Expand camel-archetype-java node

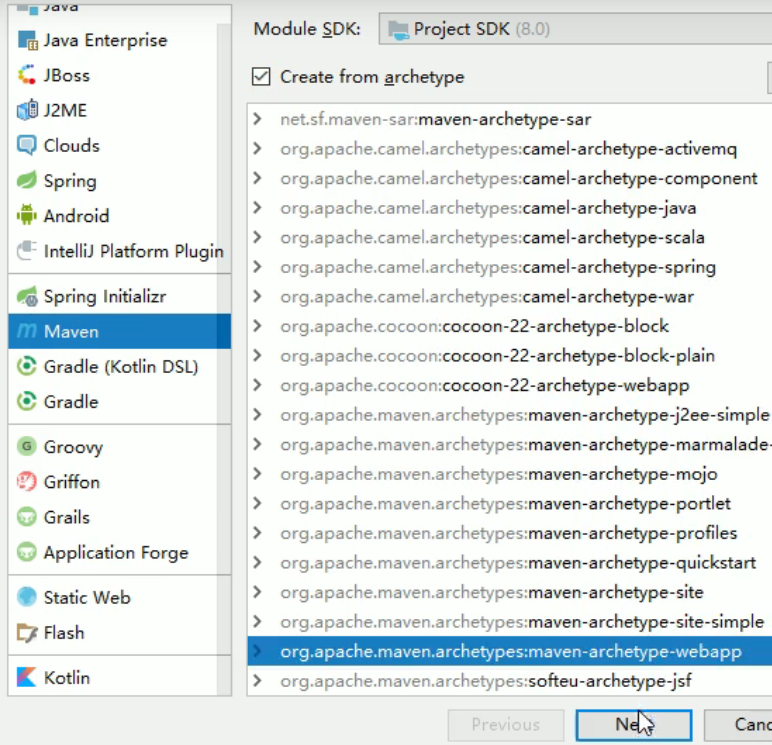[x=257, y=208]
